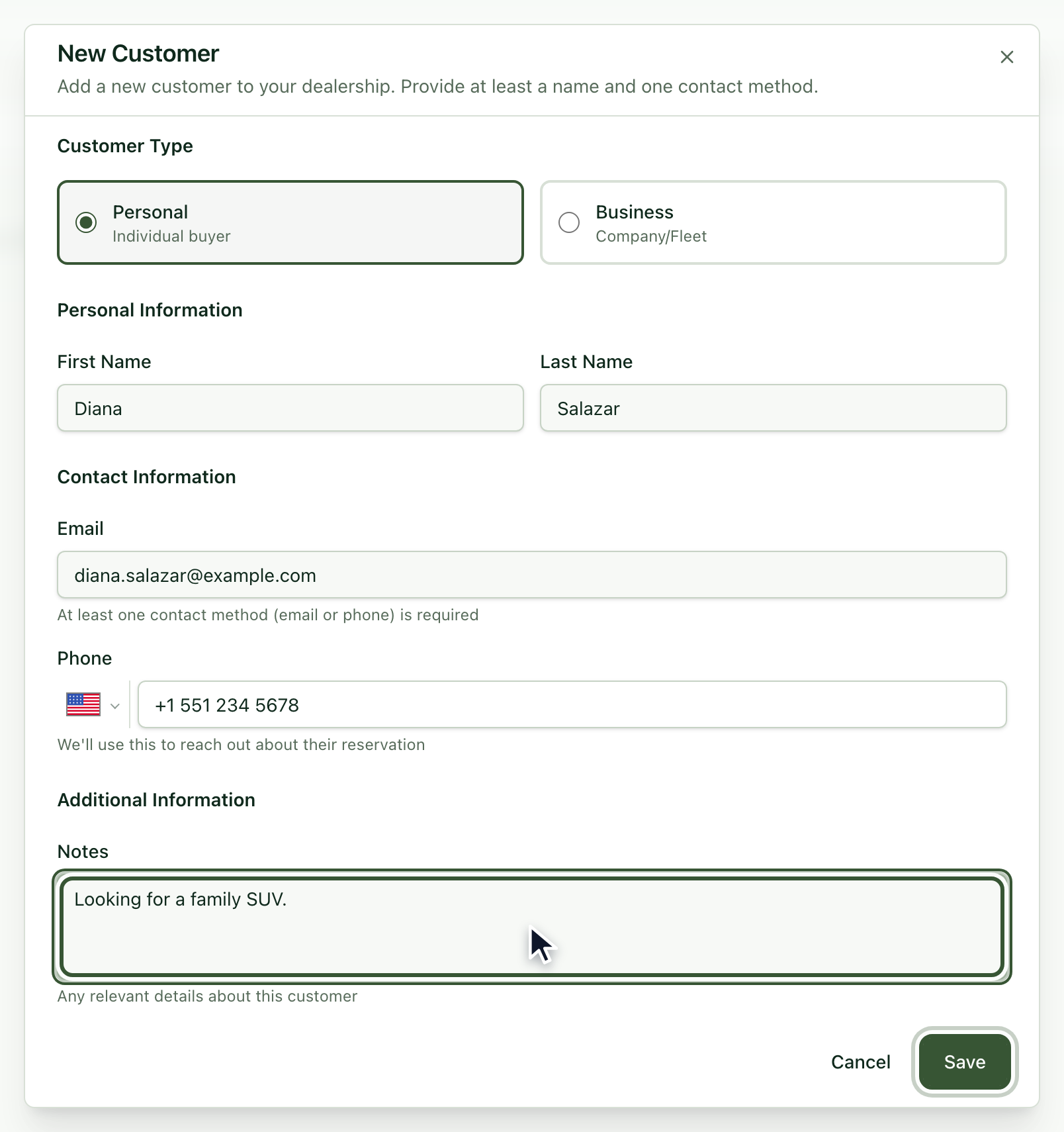Focus the Email input field

[x=532, y=575]
